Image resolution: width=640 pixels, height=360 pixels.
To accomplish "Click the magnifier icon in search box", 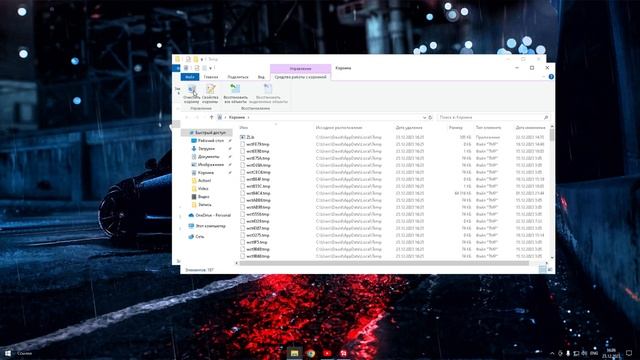I will pos(546,117).
